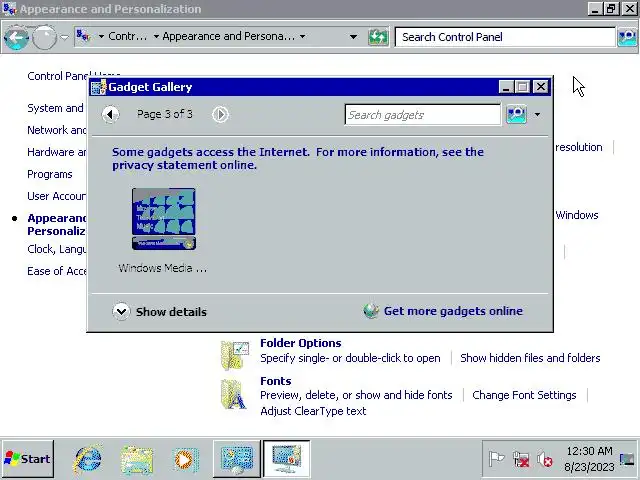Go to previous page in Gadget Gallery
The height and width of the screenshot is (480, 640).
pyautogui.click(x=110, y=114)
